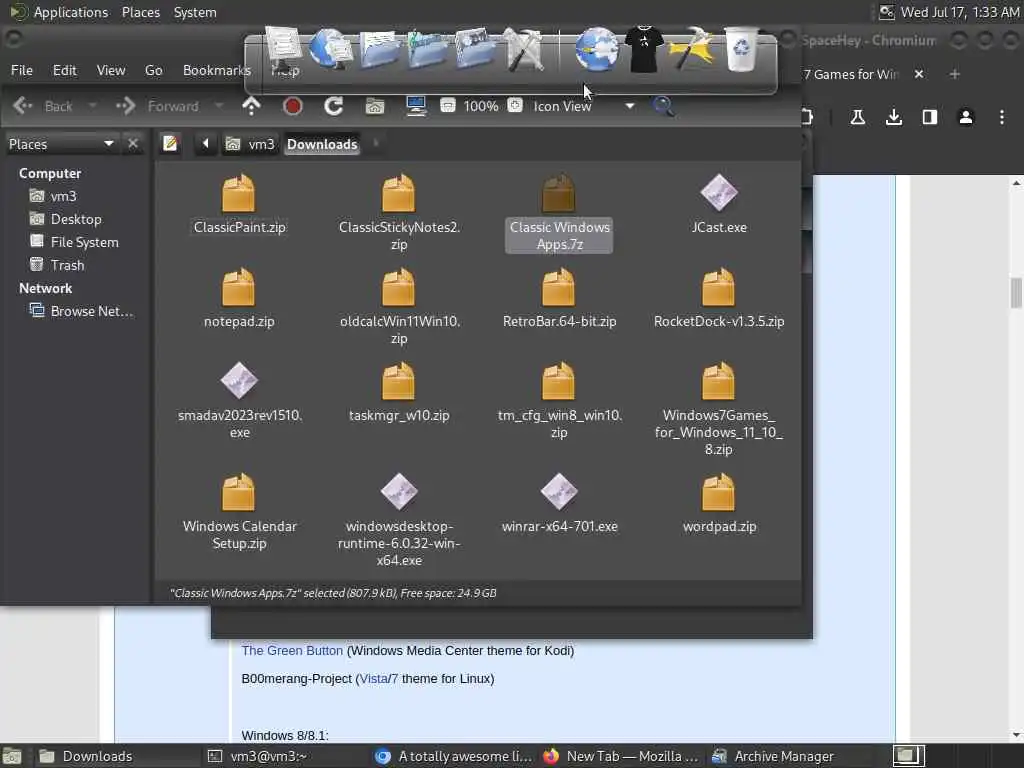Open the recycle bin in the dock
Screen dimensions: 1024x768
pyautogui.click(x=741, y=49)
